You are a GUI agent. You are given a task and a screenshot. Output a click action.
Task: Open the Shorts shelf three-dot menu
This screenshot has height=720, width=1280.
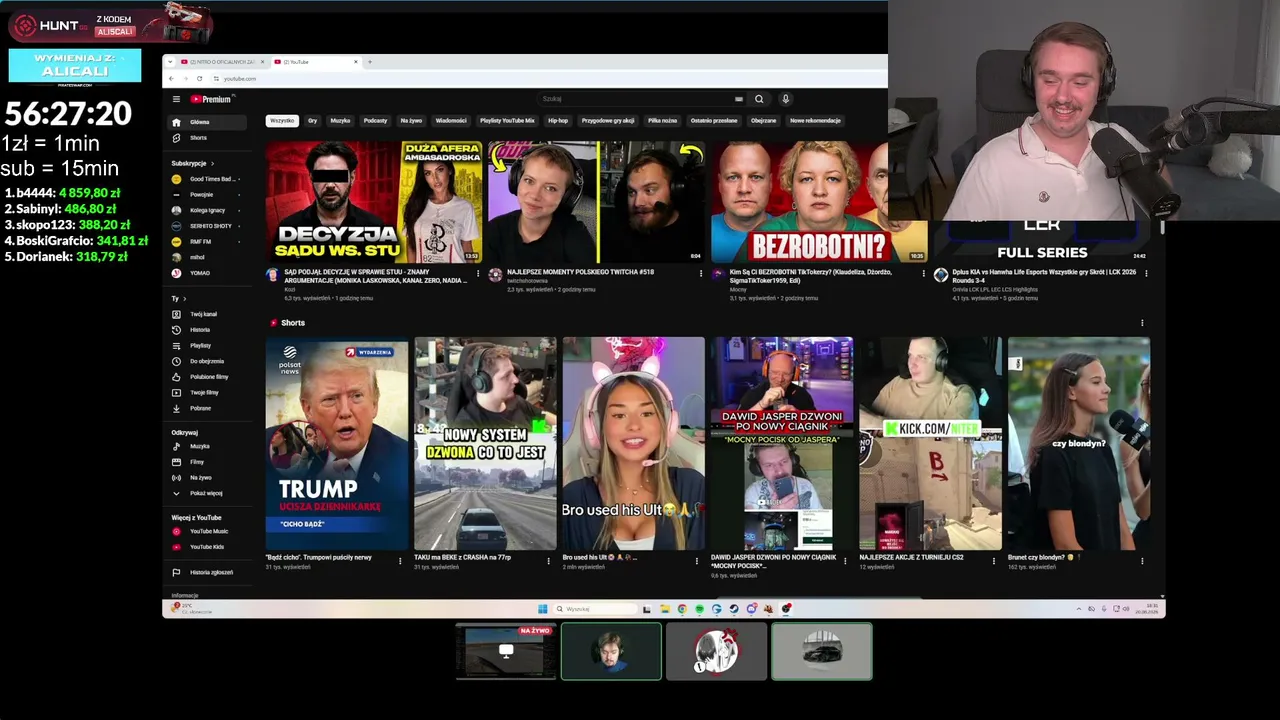click(1142, 323)
